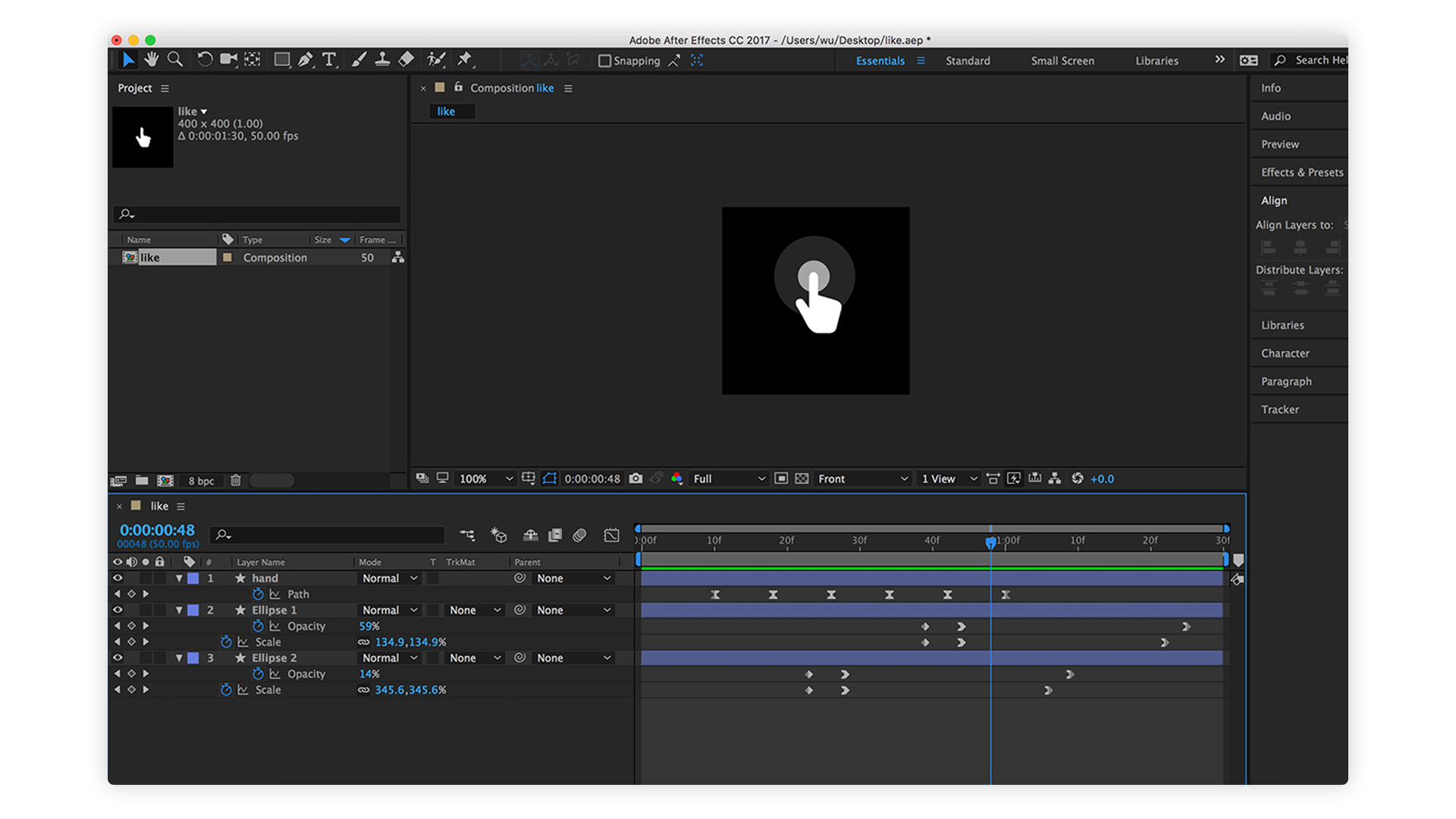The height and width of the screenshot is (819, 1456).
Task: Select the Rectangle shape tool
Action: 282,60
